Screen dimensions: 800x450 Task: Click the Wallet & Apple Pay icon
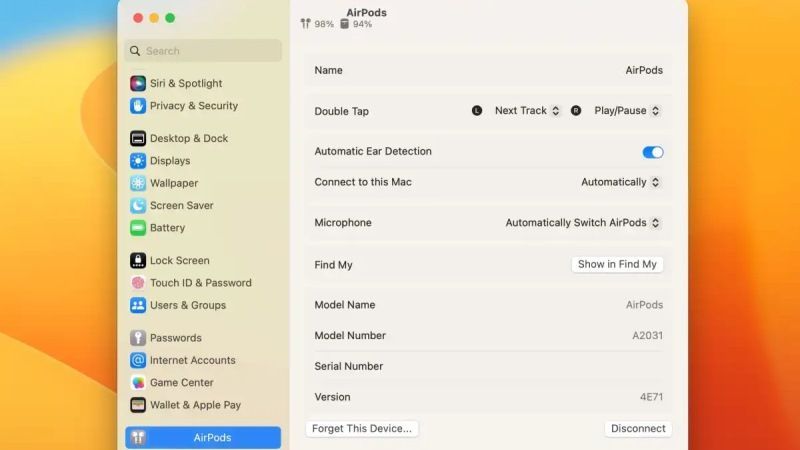pyautogui.click(x=138, y=405)
